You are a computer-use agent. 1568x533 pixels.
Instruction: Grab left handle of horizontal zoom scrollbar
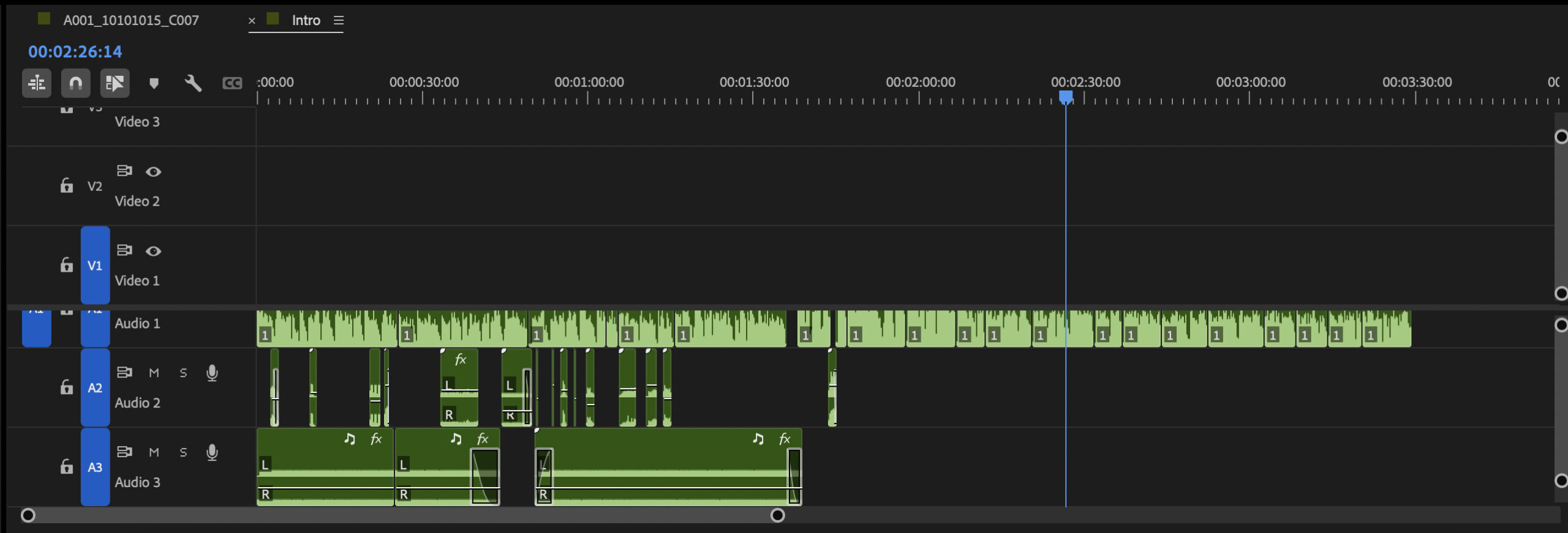[x=28, y=515]
